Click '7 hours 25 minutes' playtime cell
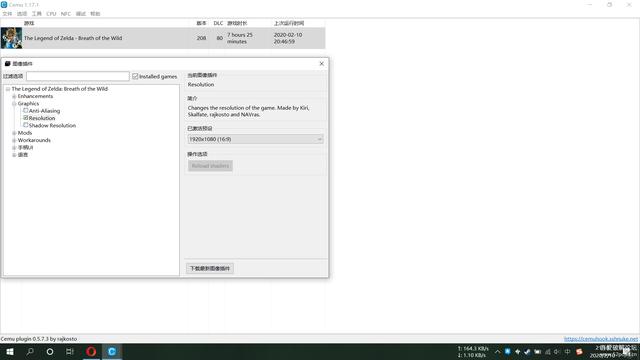This screenshot has height=360, width=640. click(240, 38)
